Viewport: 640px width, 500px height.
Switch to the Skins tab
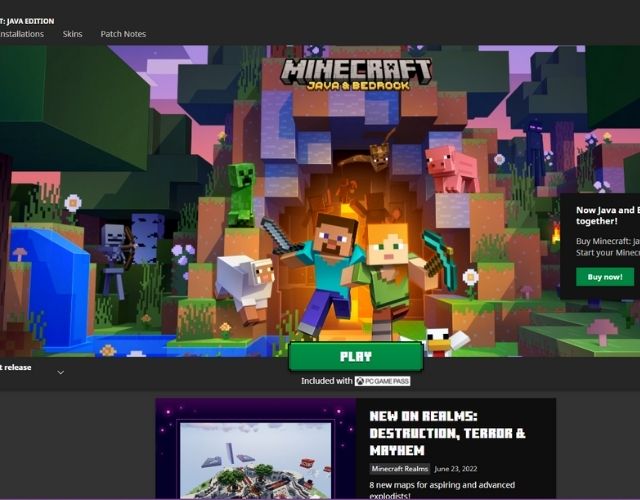(73, 34)
